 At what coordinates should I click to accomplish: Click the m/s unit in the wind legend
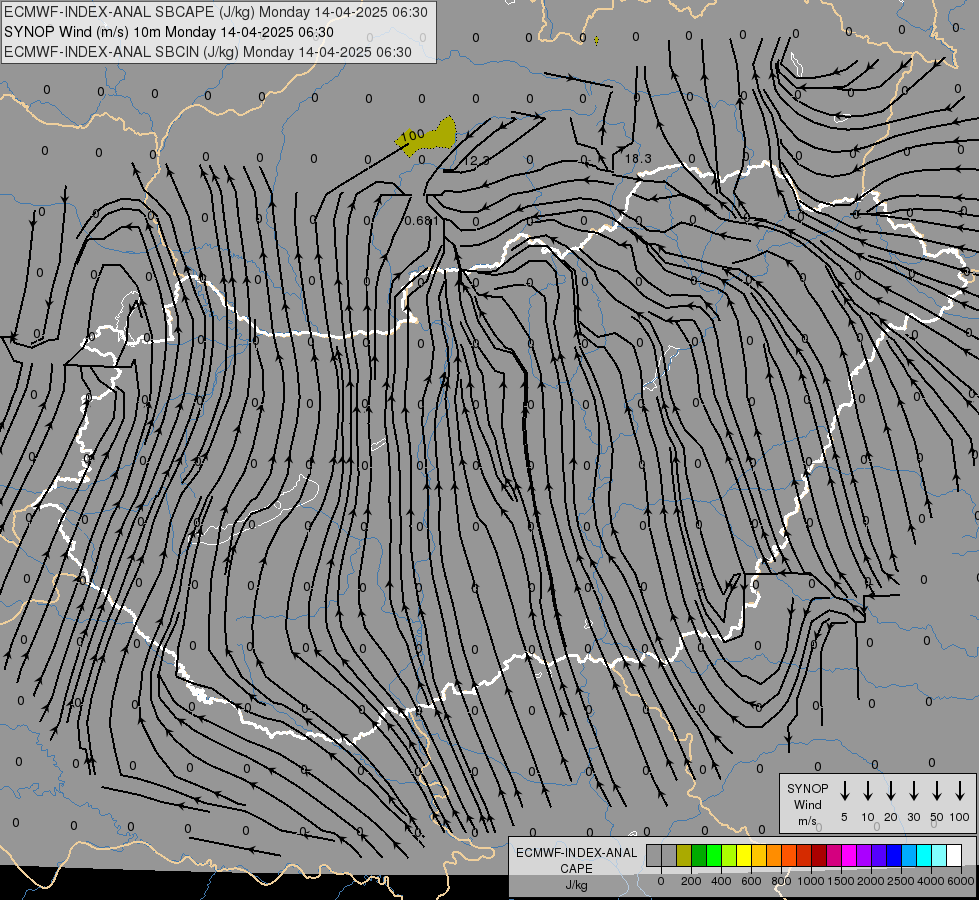807,821
